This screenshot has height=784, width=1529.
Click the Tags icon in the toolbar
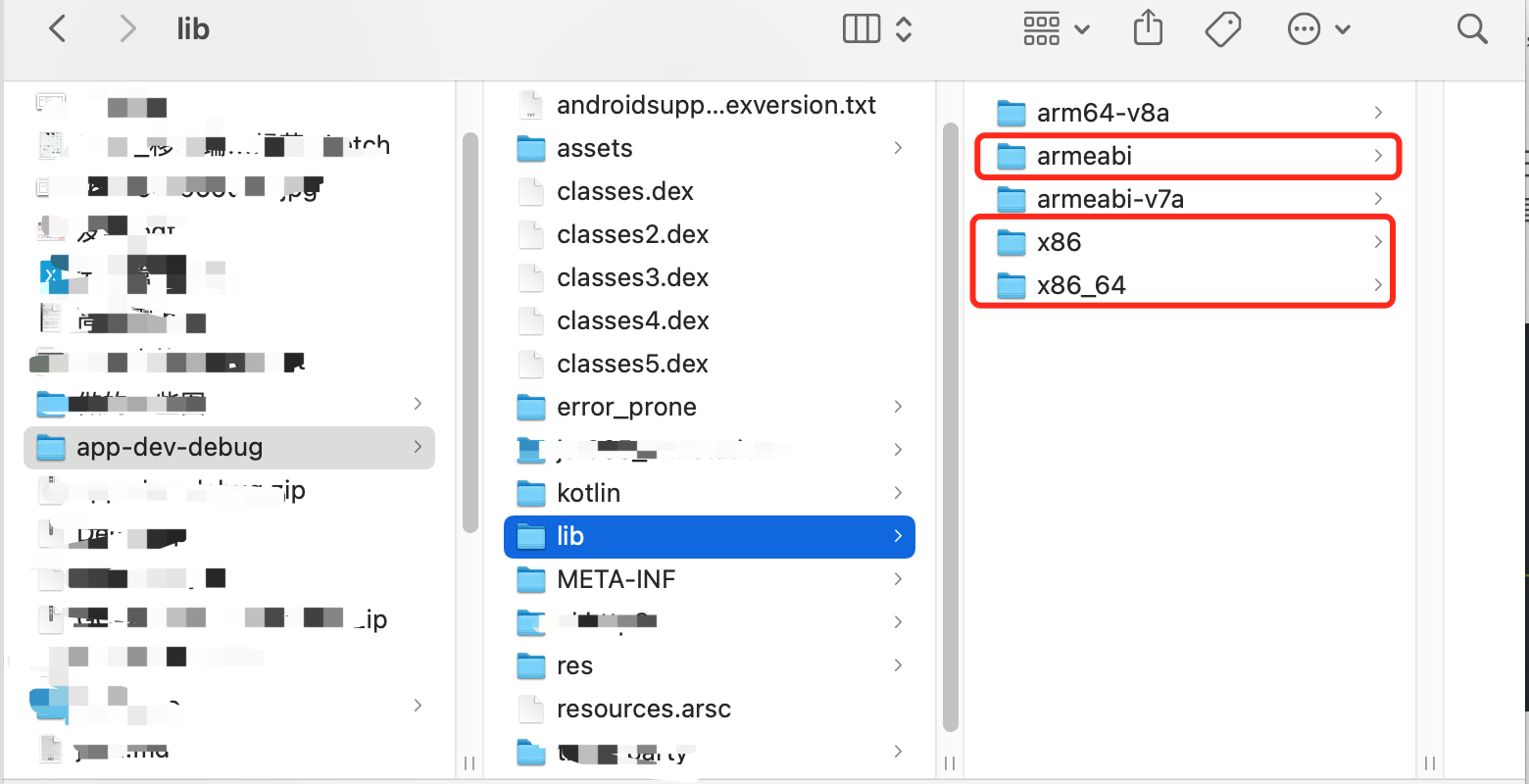pyautogui.click(x=1222, y=28)
